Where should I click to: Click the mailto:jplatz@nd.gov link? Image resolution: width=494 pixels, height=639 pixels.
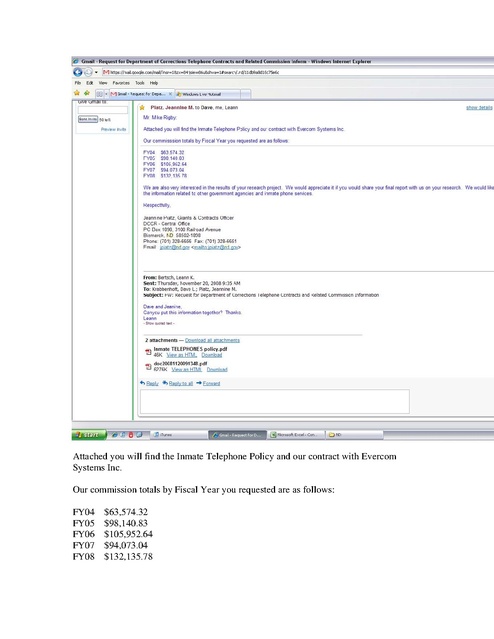pyautogui.click(x=216, y=247)
